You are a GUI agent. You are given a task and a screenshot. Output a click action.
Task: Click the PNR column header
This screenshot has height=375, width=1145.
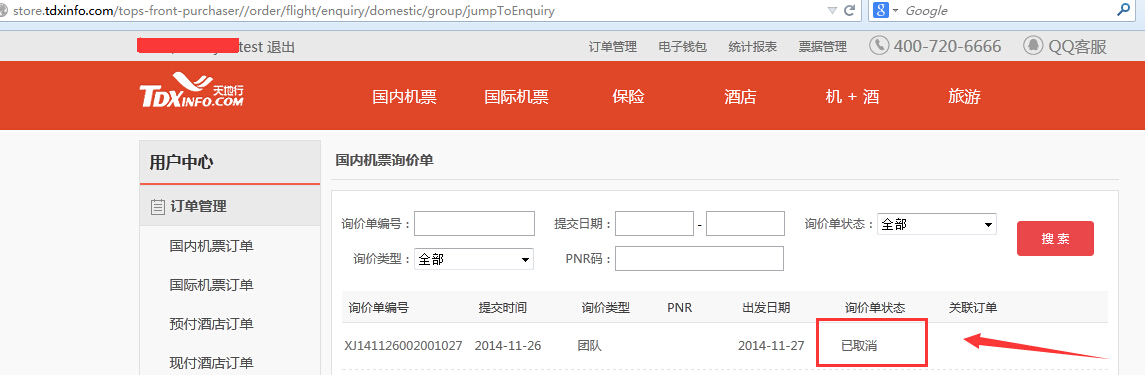click(x=680, y=308)
